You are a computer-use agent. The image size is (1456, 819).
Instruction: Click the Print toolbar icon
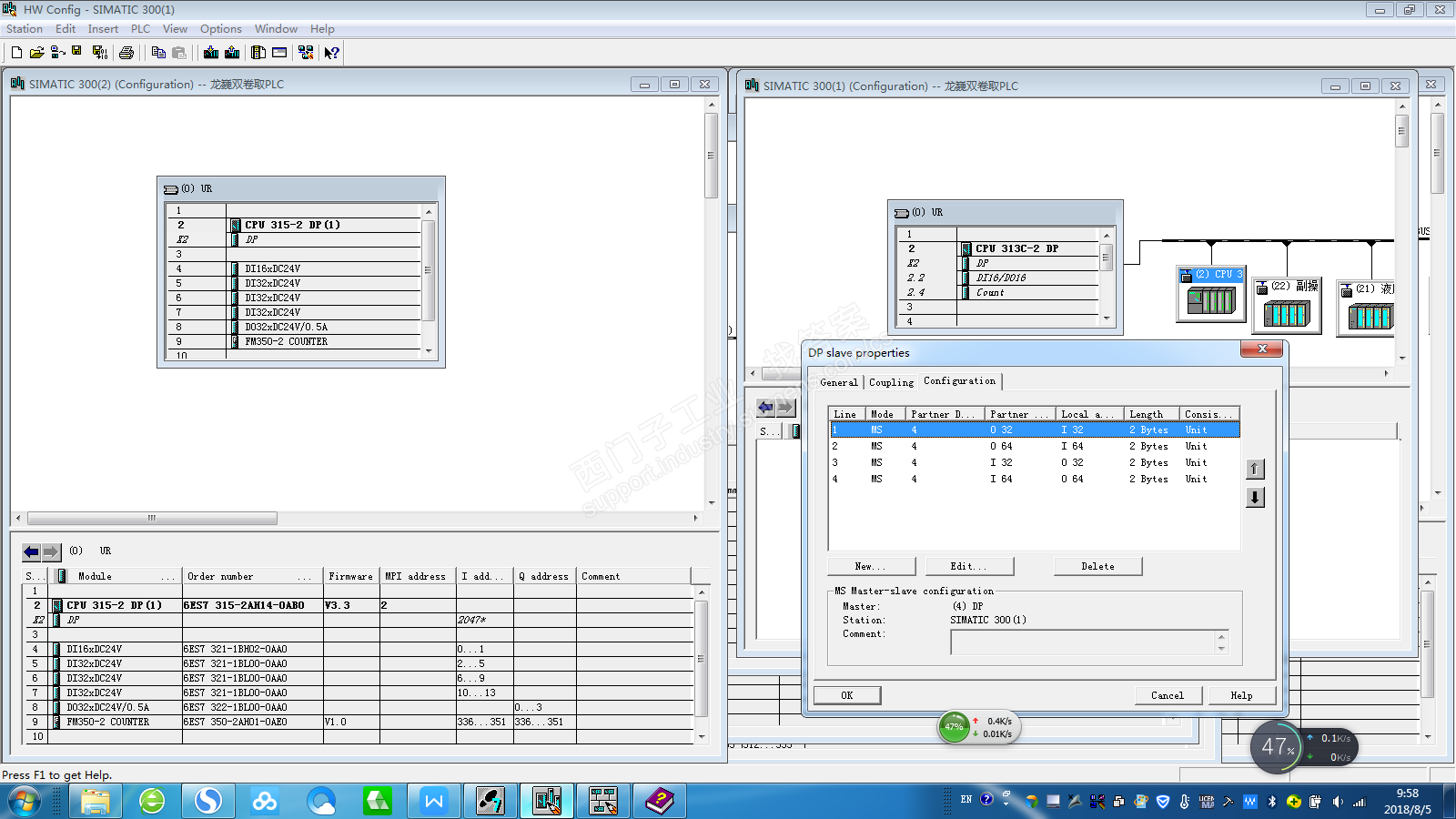pos(126,53)
